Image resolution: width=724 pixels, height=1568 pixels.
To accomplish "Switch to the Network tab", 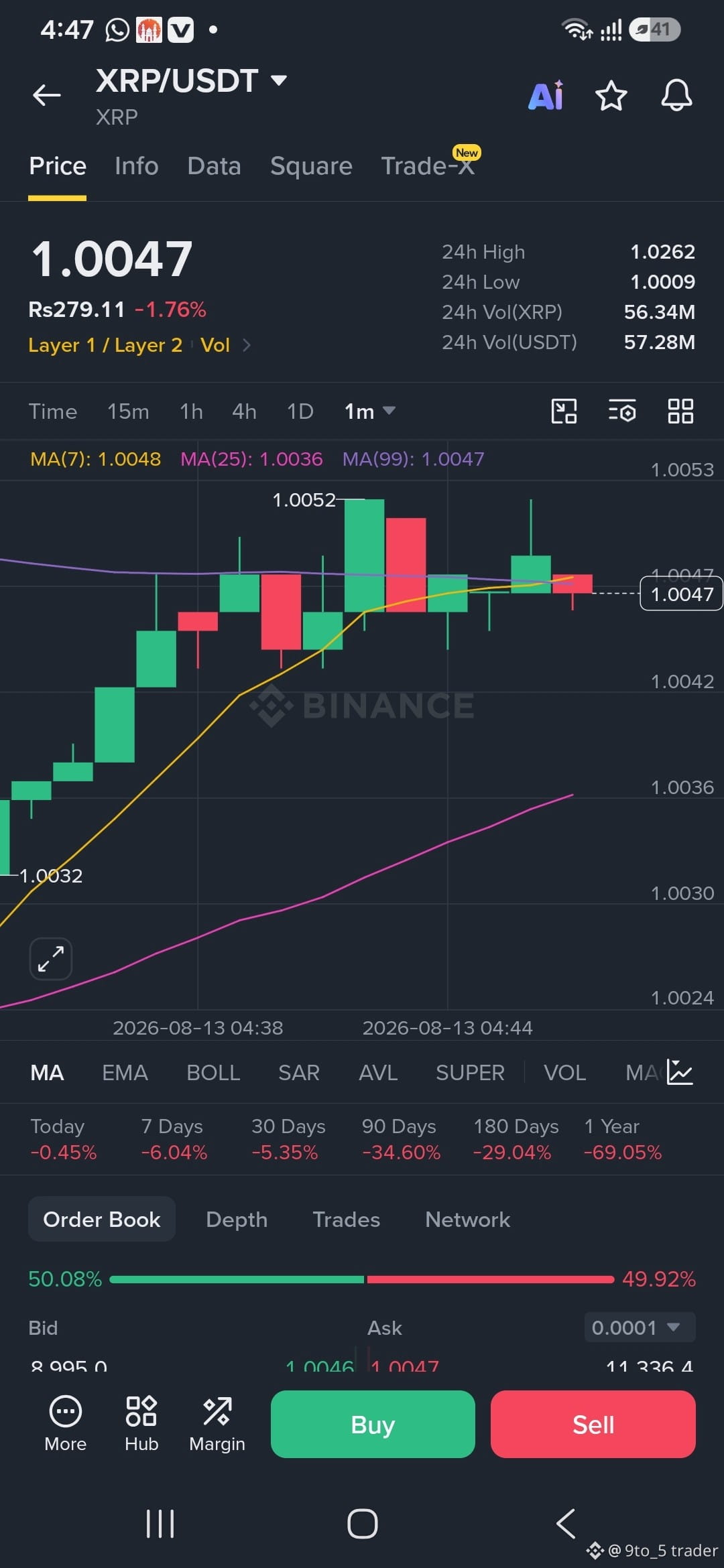I will pos(468,1220).
